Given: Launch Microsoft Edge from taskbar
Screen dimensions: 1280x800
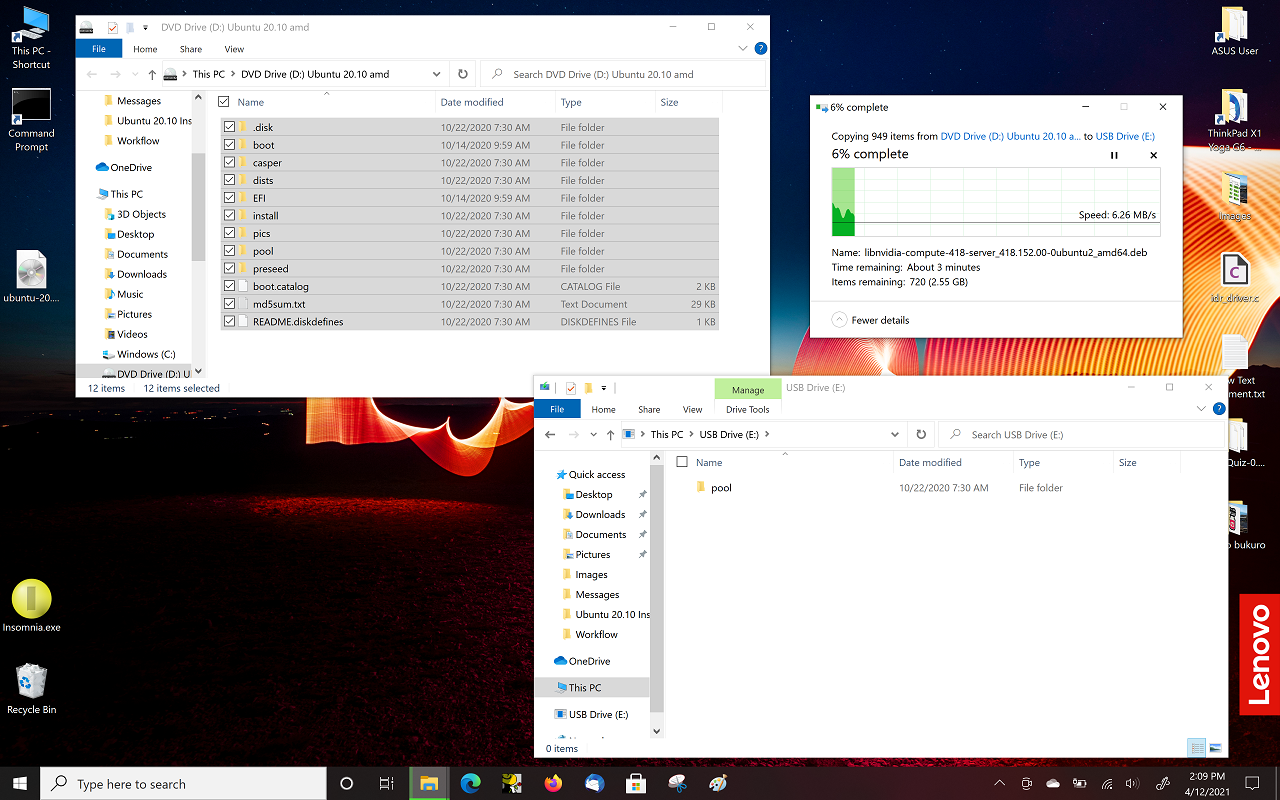Looking at the screenshot, I should tap(470, 784).
